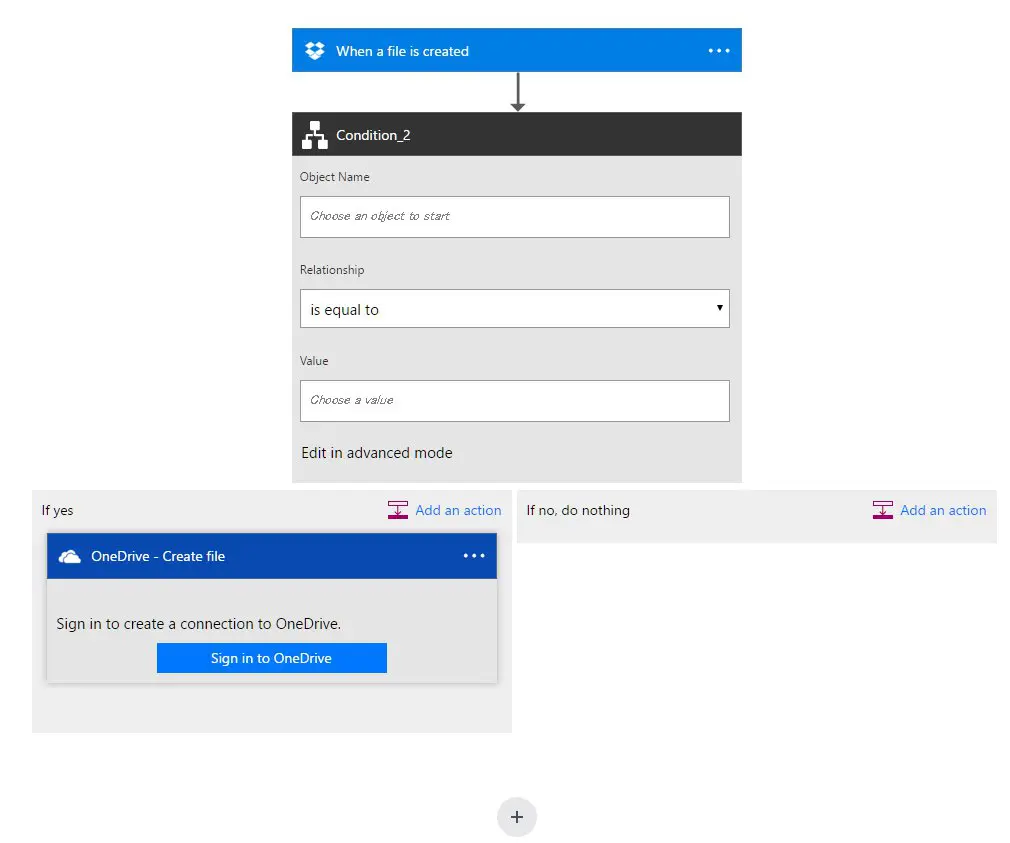Click the 'Object Name' label

coord(334,177)
